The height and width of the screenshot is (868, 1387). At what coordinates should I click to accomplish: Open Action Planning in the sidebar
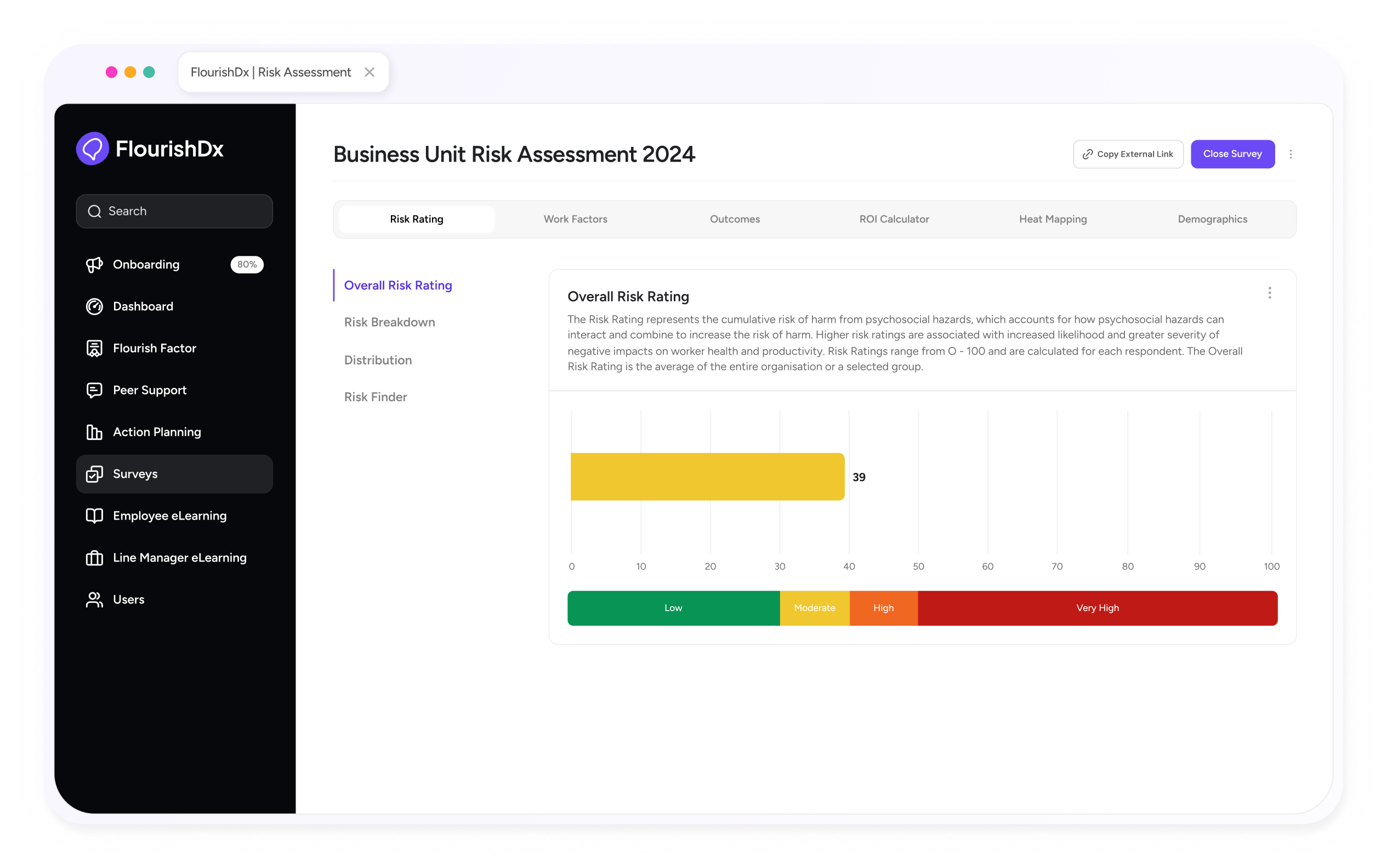point(174,432)
